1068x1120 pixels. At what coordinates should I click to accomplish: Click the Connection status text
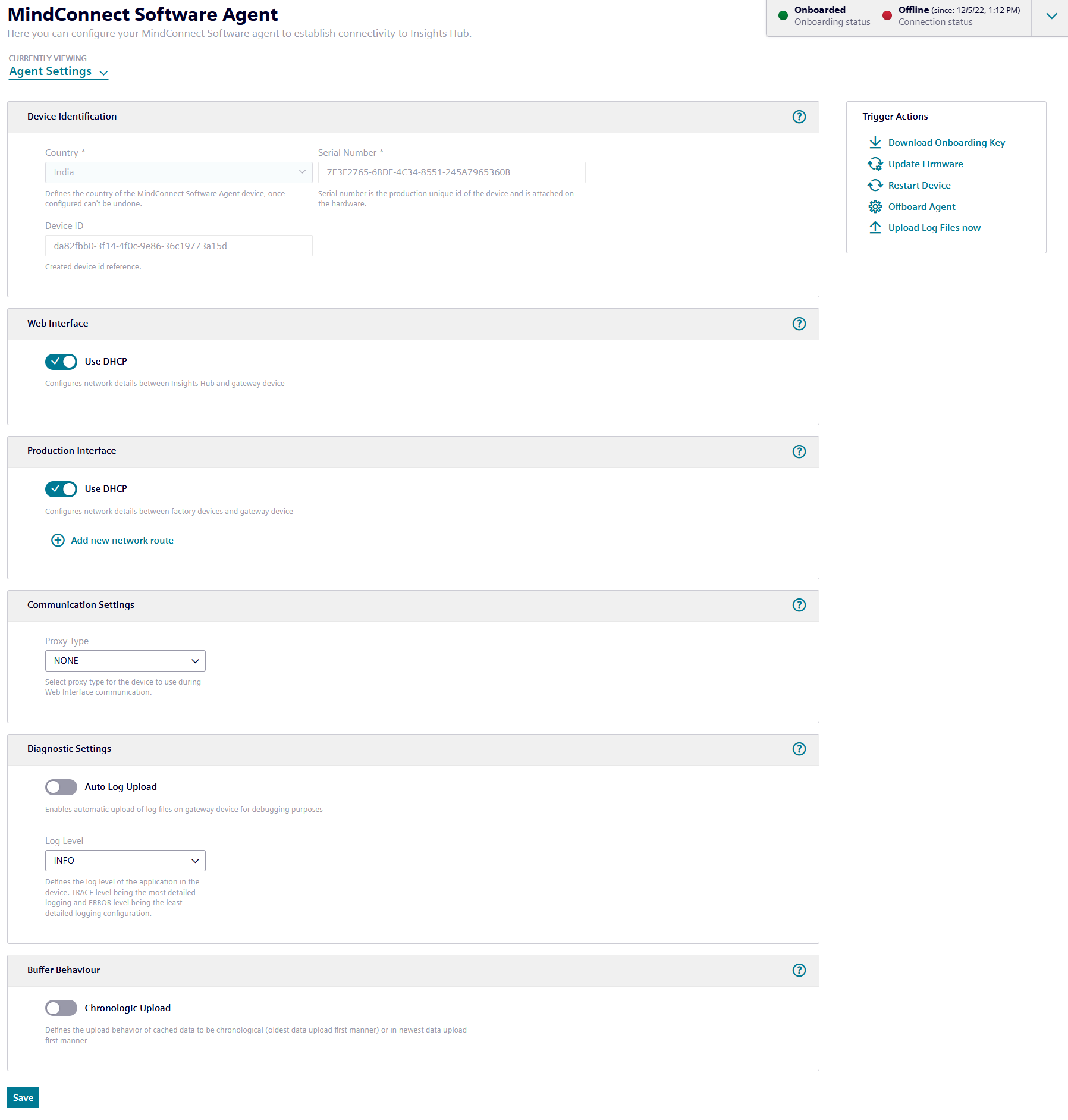click(x=935, y=22)
